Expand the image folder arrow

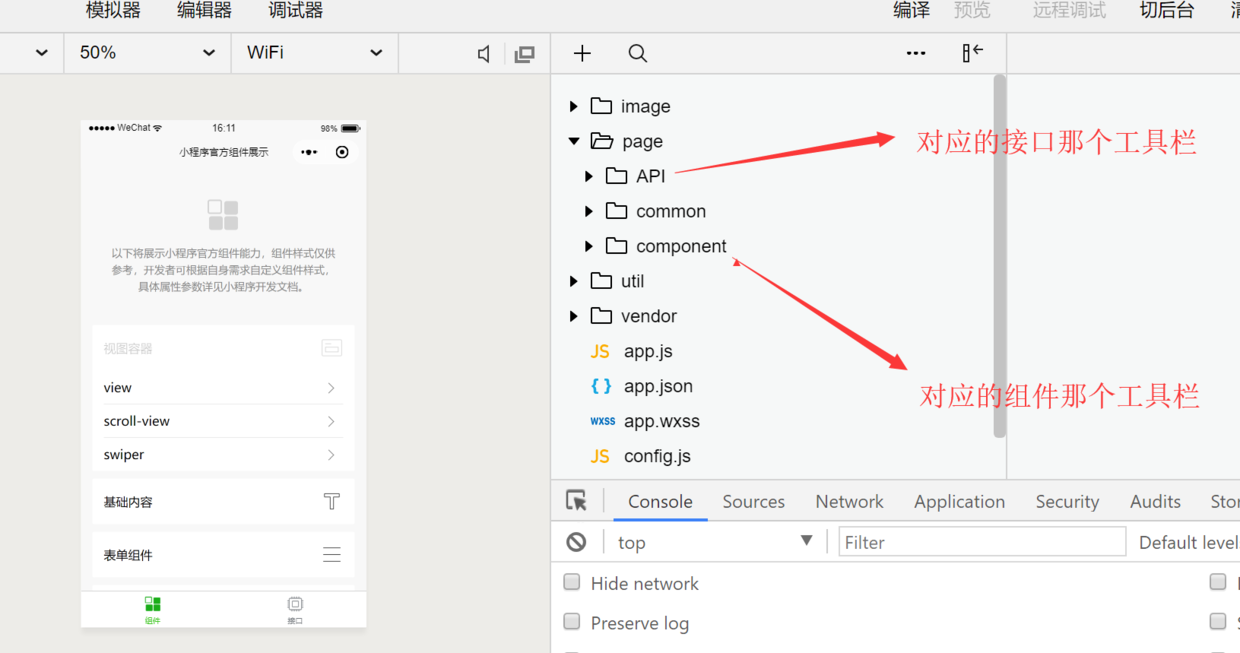pyautogui.click(x=573, y=106)
